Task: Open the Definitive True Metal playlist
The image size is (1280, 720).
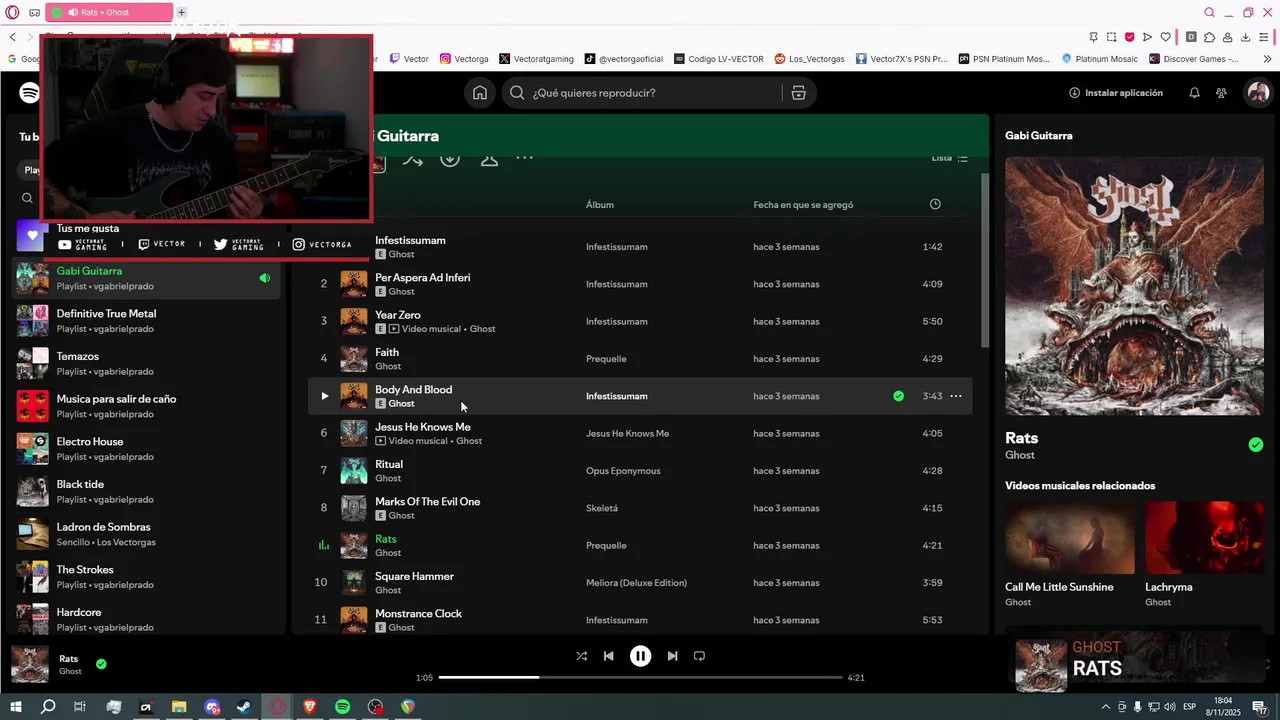Action: (146, 321)
